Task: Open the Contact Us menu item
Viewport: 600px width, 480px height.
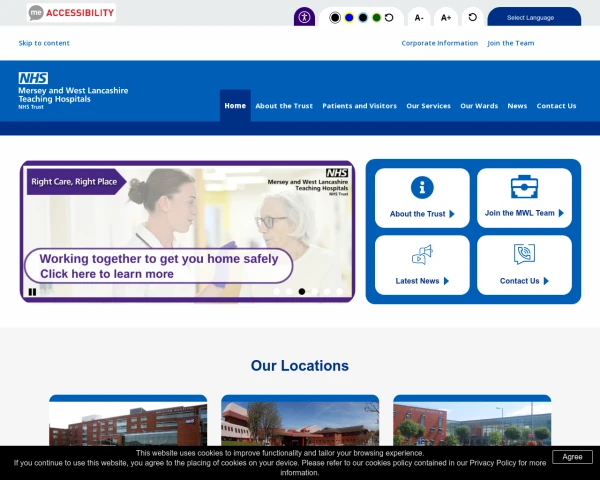Action: pos(556,106)
